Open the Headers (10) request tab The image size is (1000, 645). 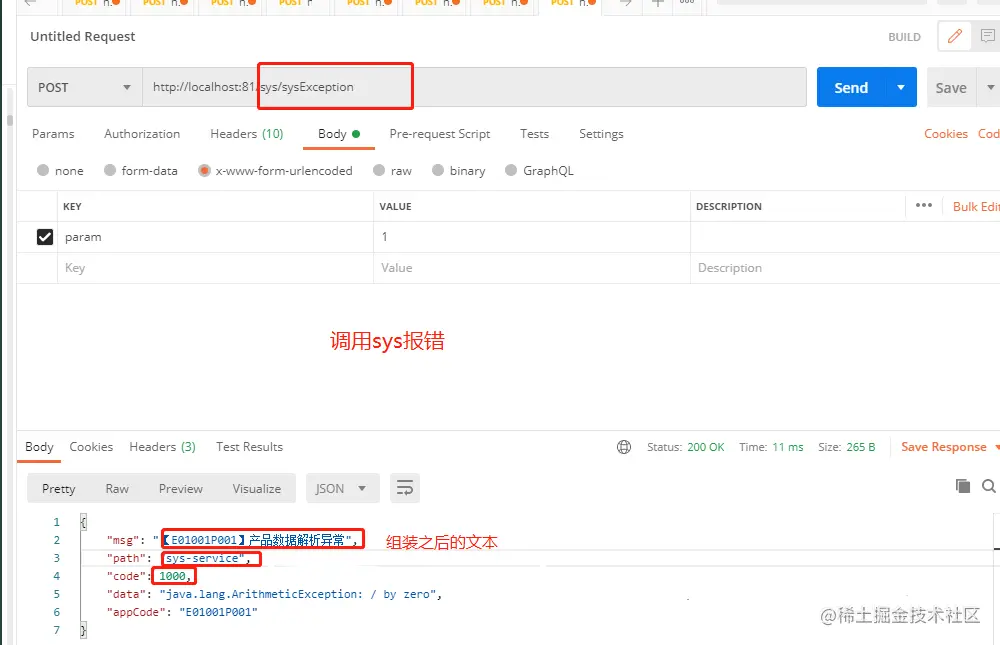tap(247, 134)
